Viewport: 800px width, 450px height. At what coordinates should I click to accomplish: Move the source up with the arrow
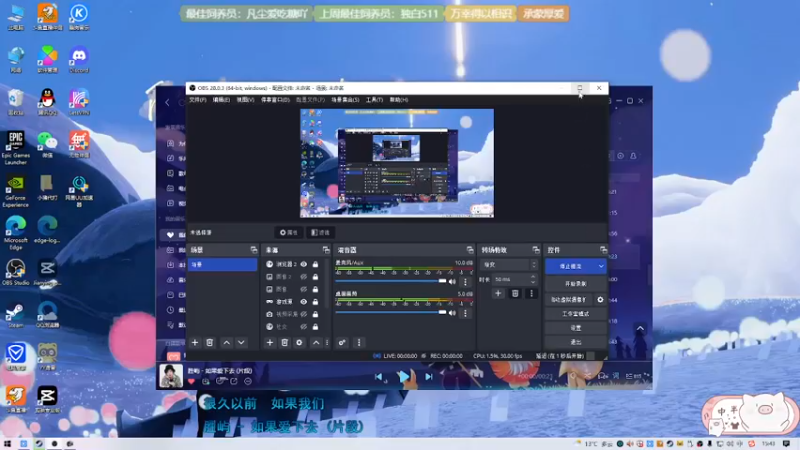coord(316,343)
